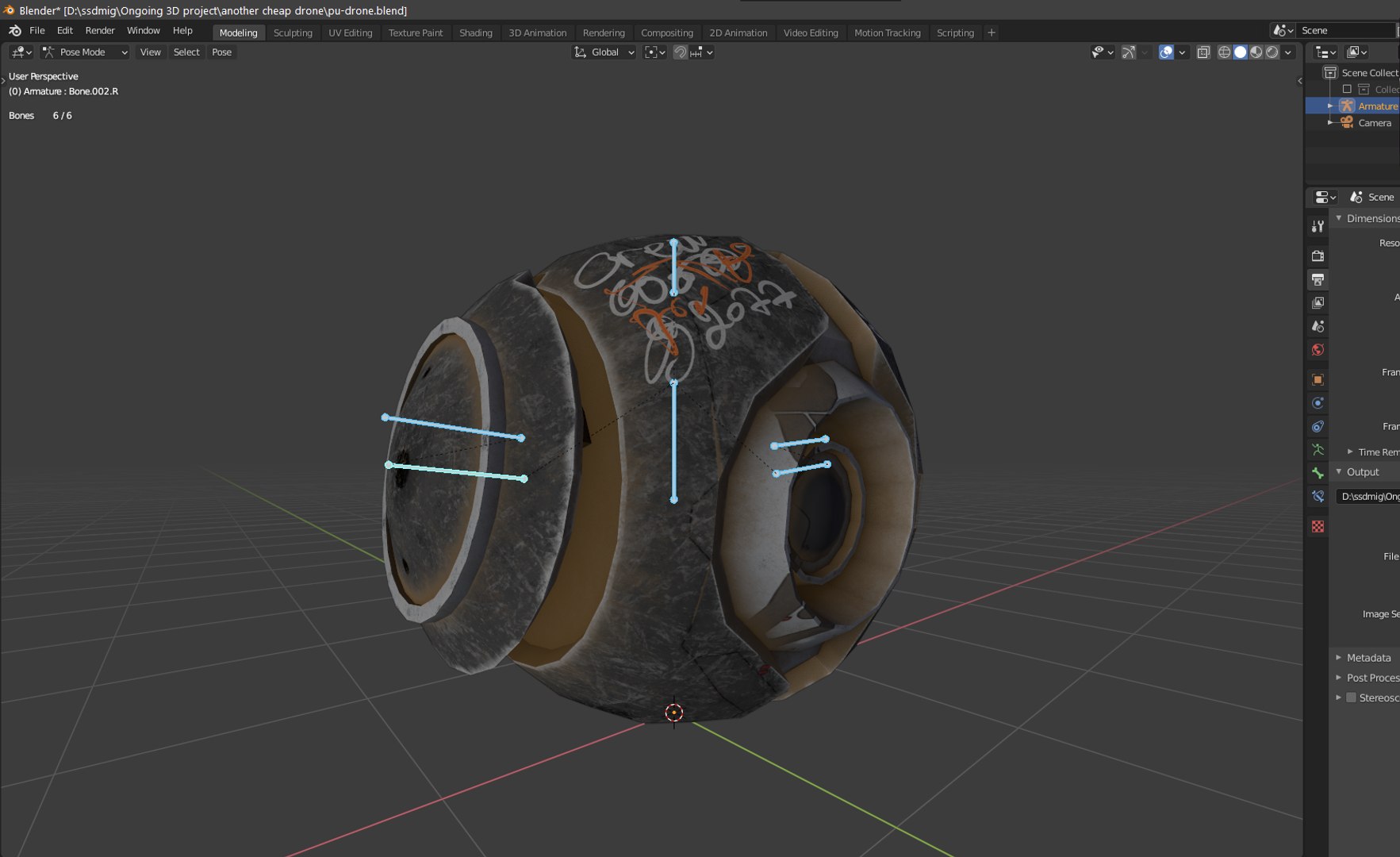Viewport: 1400px width, 857px height.
Task: Open the Window menu
Action: [144, 30]
